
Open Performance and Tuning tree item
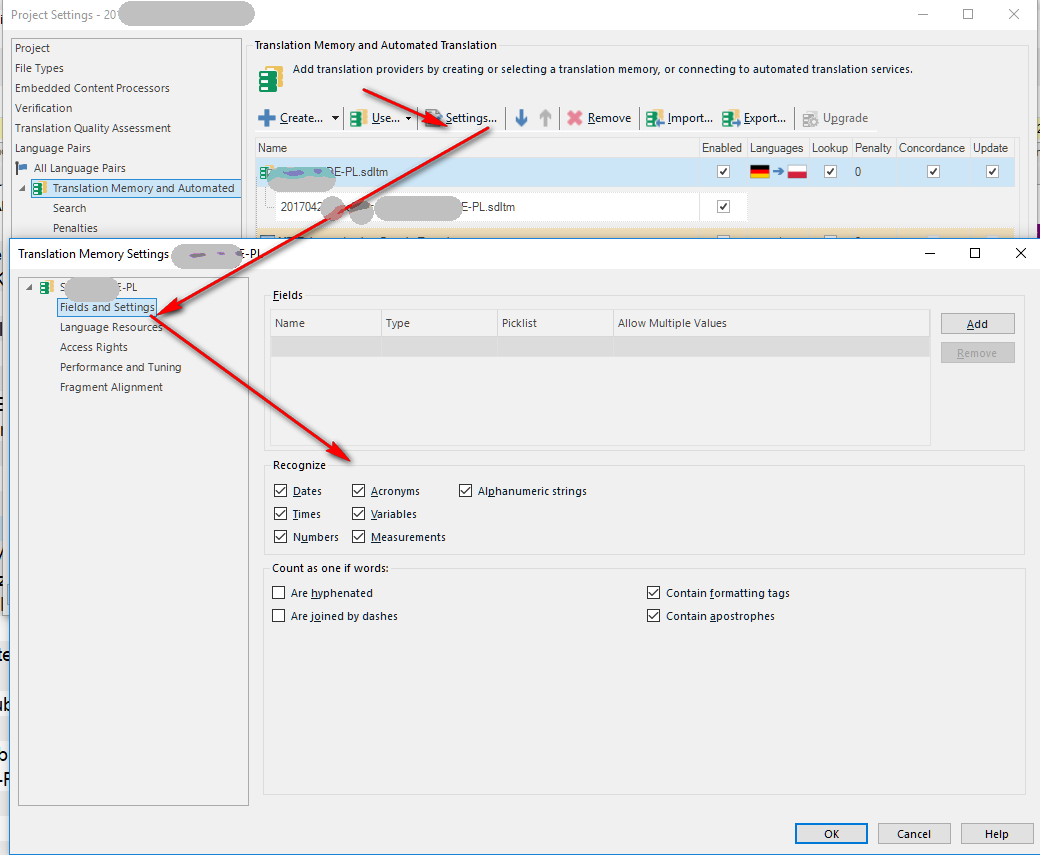120,367
